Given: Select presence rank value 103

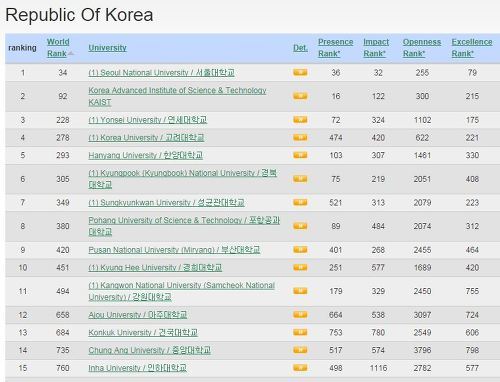Looking at the screenshot, I should [x=336, y=155].
